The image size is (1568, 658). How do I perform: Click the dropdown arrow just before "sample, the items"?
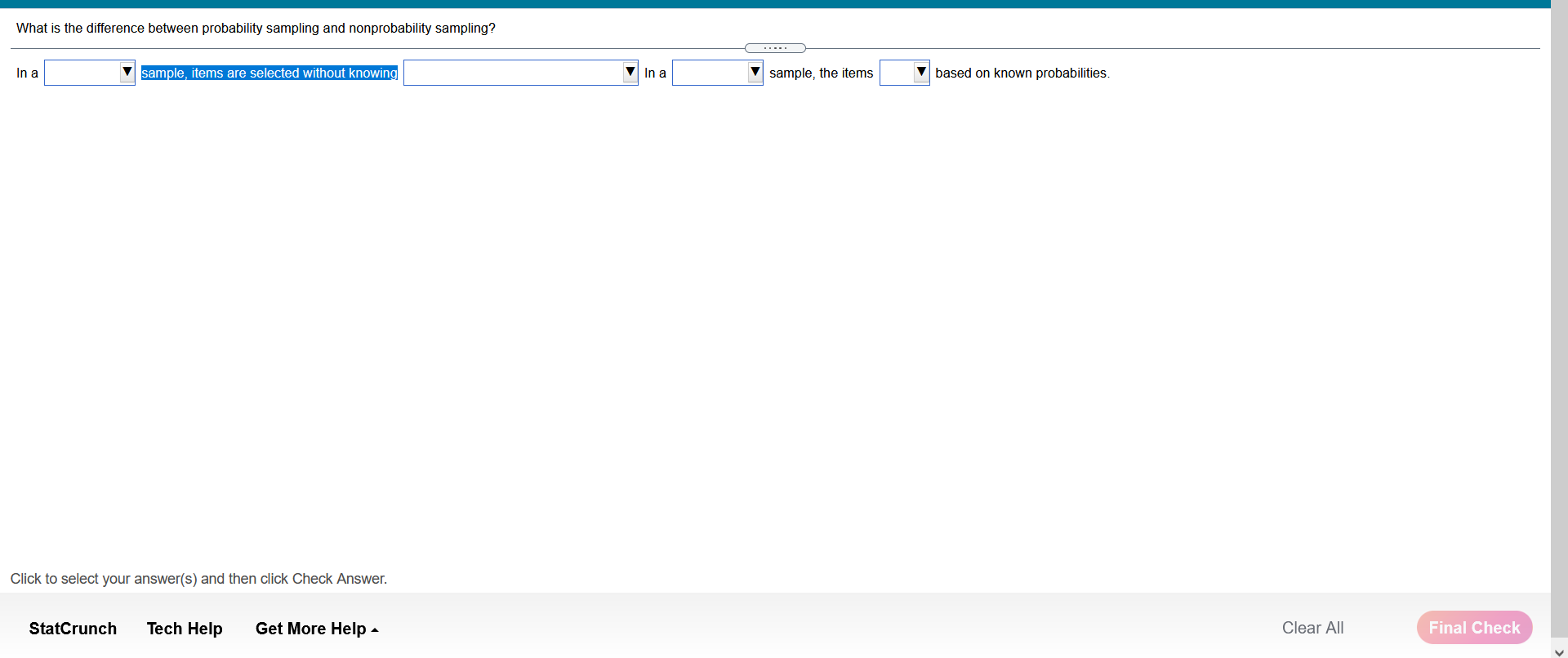coord(755,72)
